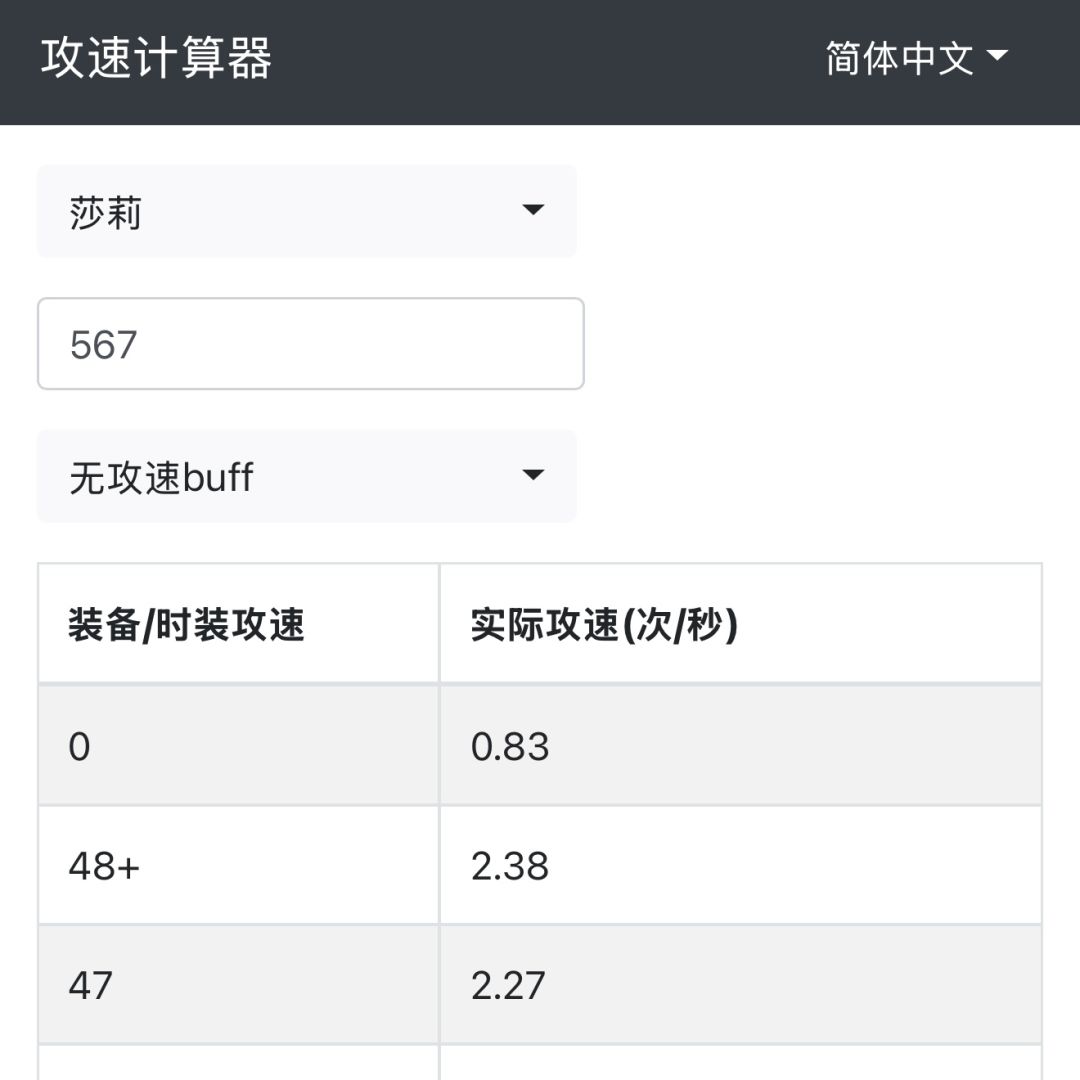Expand the 无攻速buff dropdown
This screenshot has height=1080, width=1080.
point(300,476)
